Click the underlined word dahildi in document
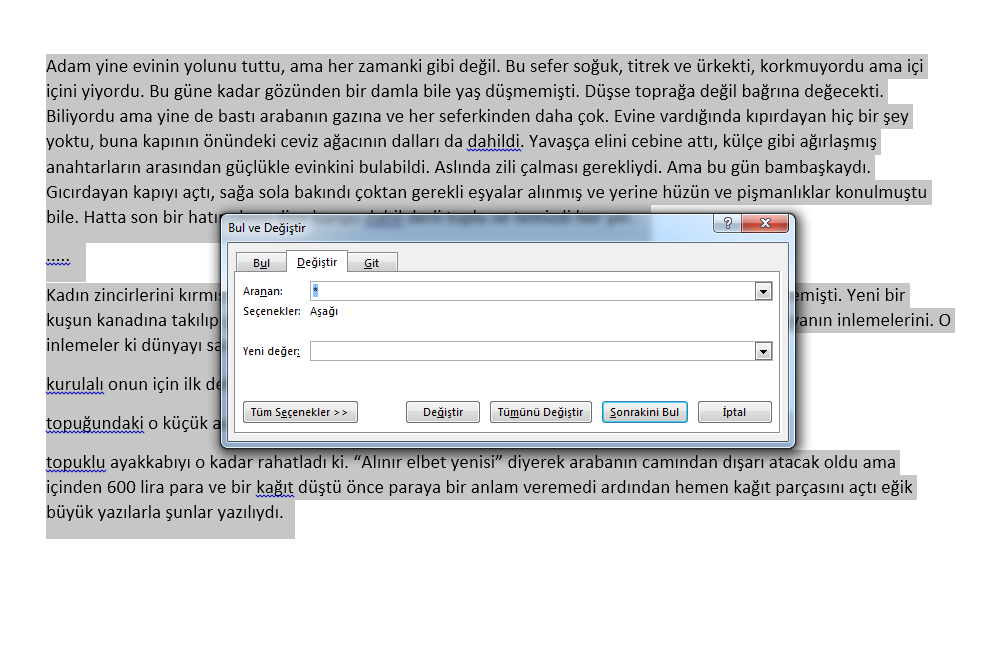Image resolution: width=988 pixels, height=658 pixels. (494, 141)
